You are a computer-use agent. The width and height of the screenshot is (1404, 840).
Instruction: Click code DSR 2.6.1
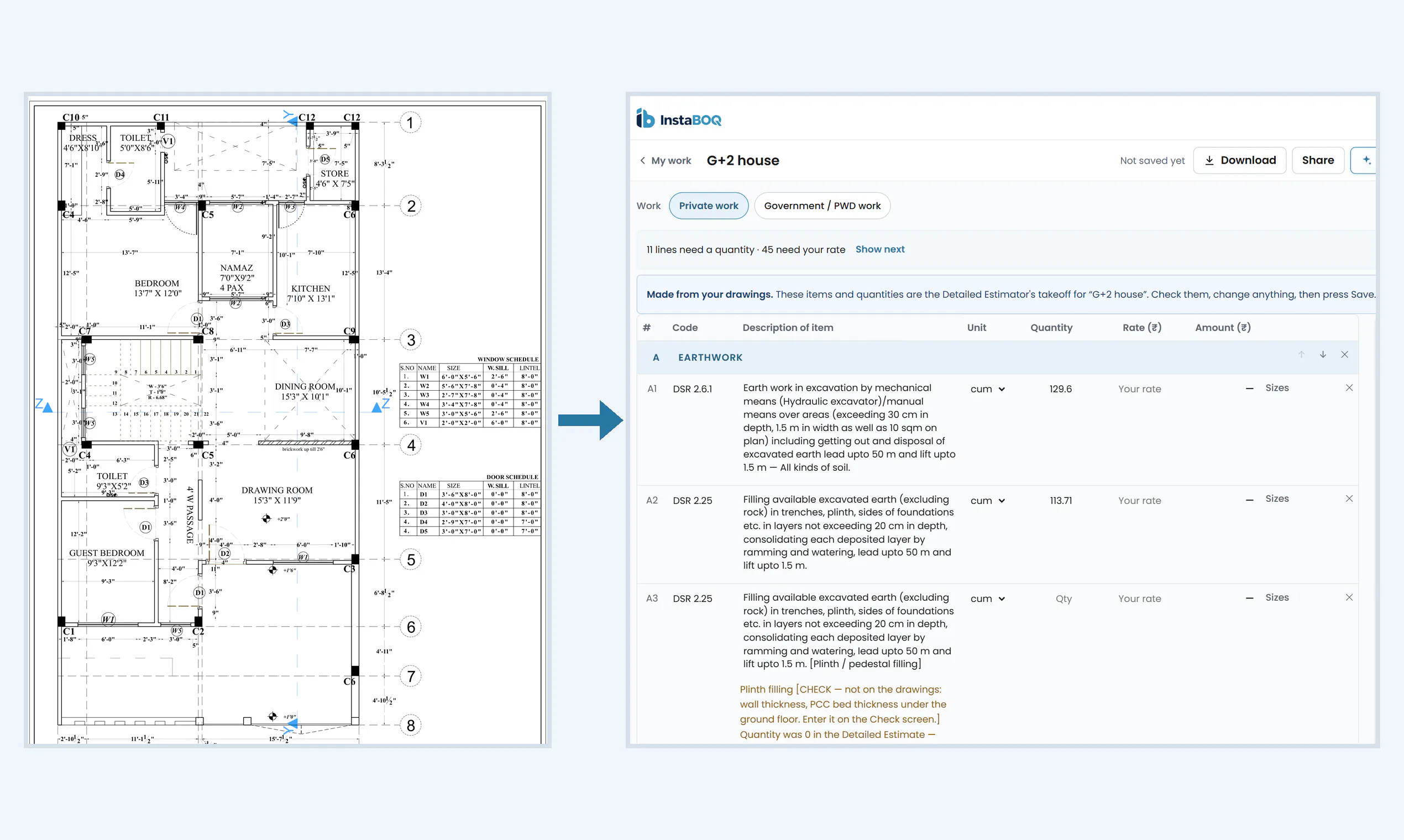693,389
